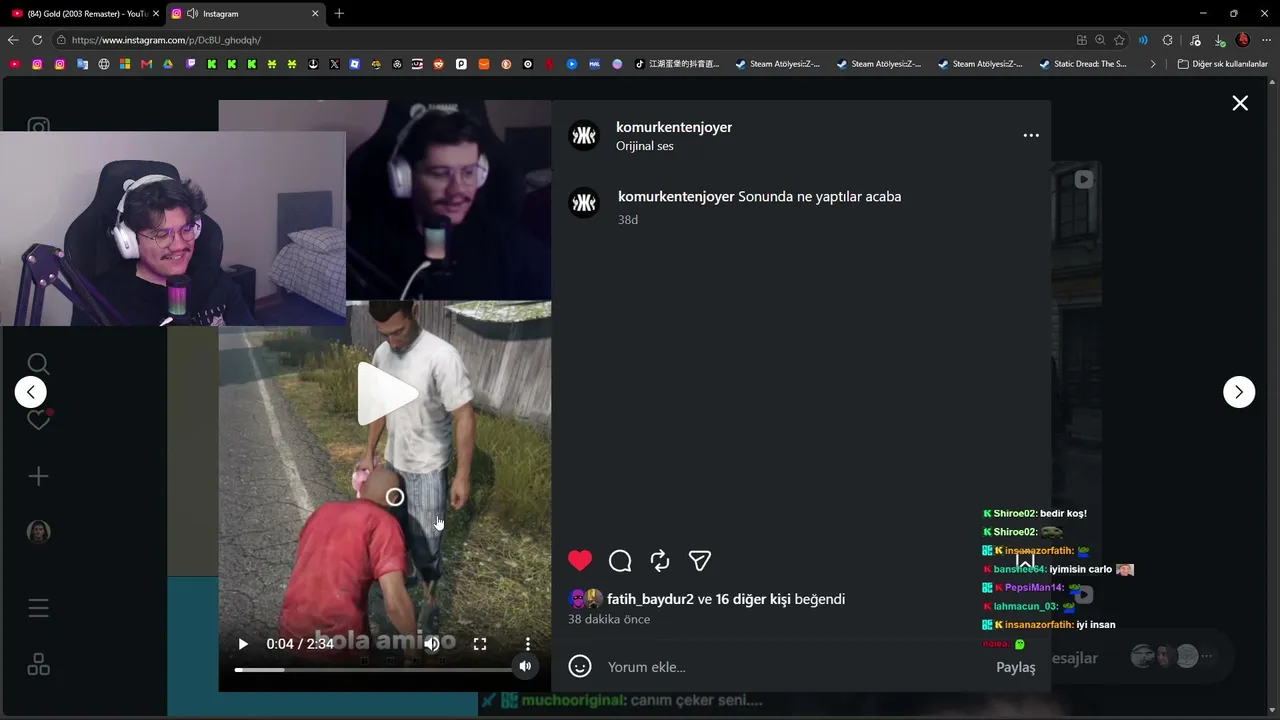Click the Orijinal ses audio link

(x=645, y=146)
